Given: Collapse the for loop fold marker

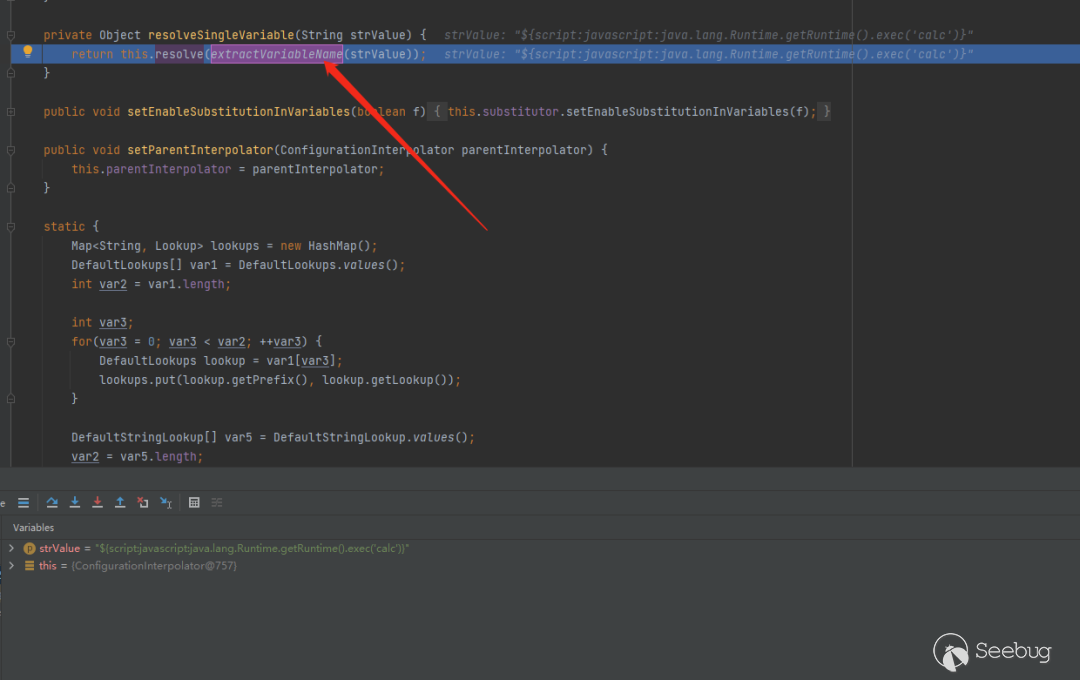Looking at the screenshot, I should pos(11,342).
